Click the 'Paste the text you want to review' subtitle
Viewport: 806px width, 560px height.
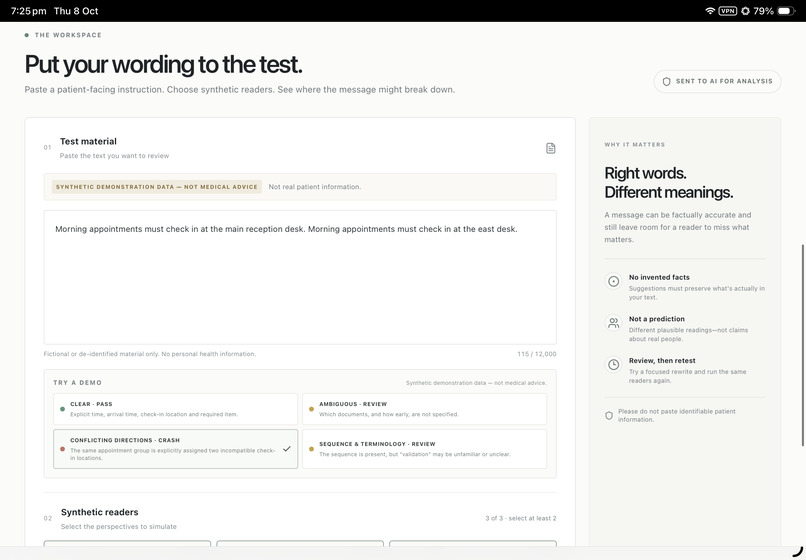click(x=114, y=156)
